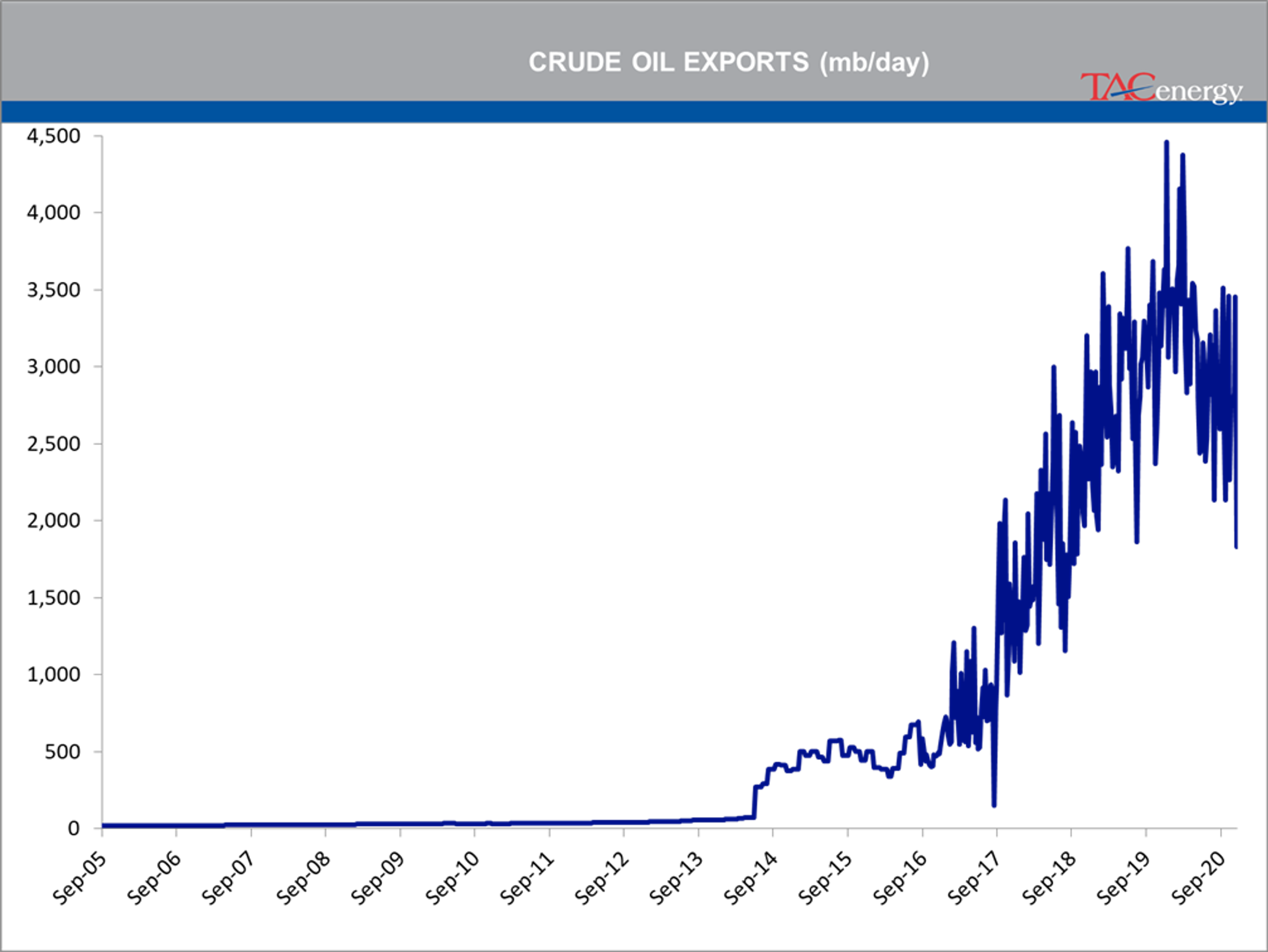Image resolution: width=1268 pixels, height=952 pixels.
Task: Select the Sep-15 x-axis label
Action: pos(825,878)
